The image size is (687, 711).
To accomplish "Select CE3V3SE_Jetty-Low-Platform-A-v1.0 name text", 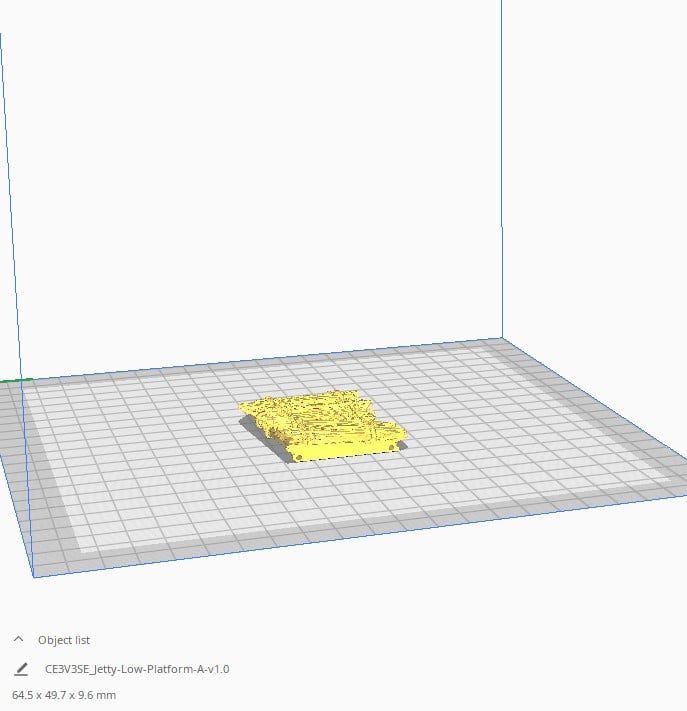I will pyautogui.click(x=137, y=669).
